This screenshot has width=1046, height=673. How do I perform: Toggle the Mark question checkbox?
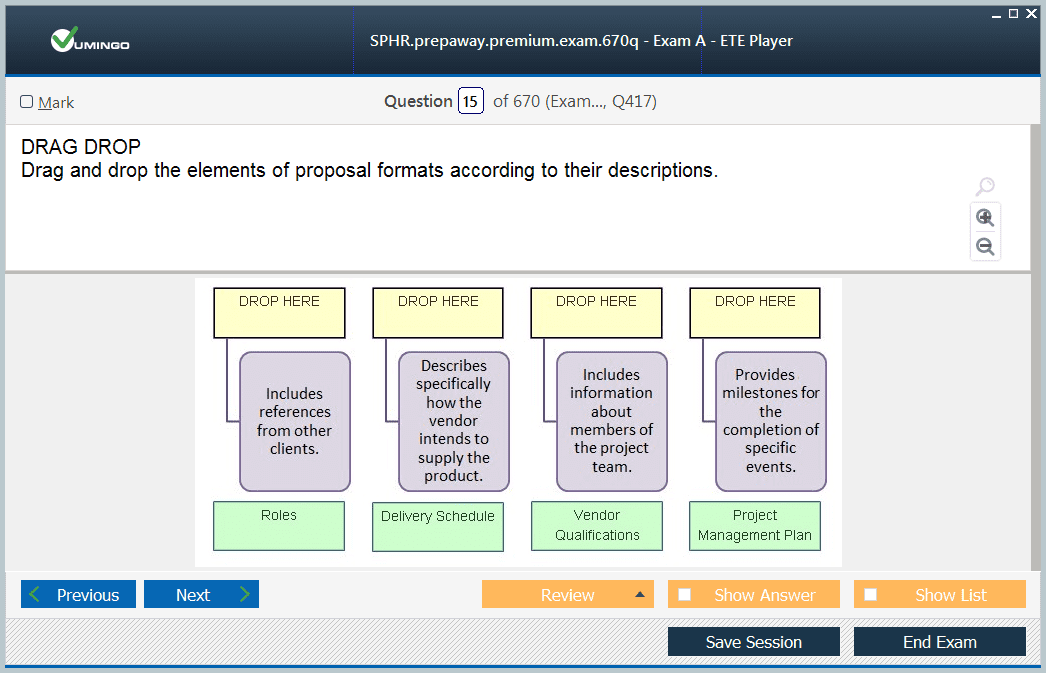27,102
